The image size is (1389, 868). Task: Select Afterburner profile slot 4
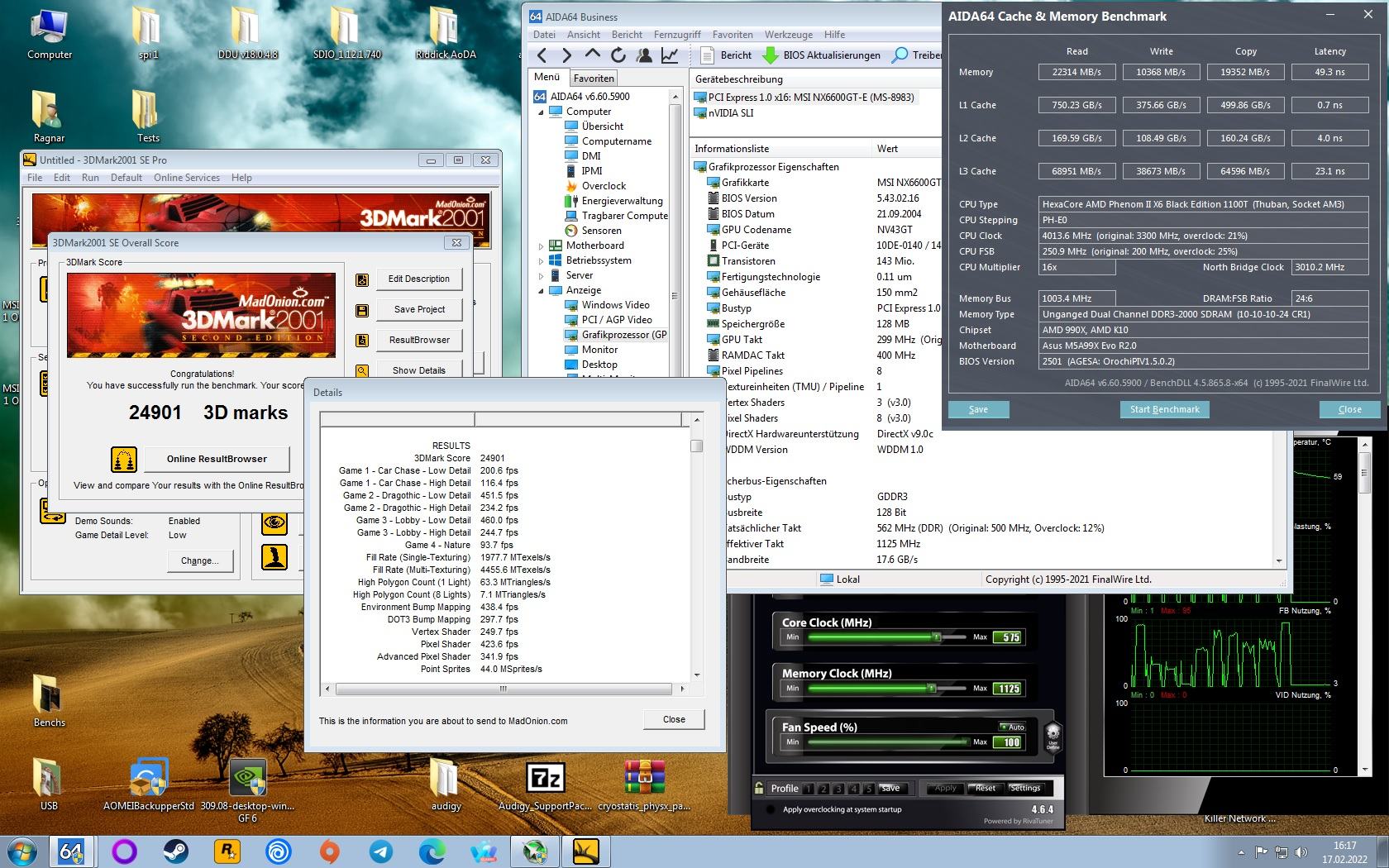click(853, 789)
